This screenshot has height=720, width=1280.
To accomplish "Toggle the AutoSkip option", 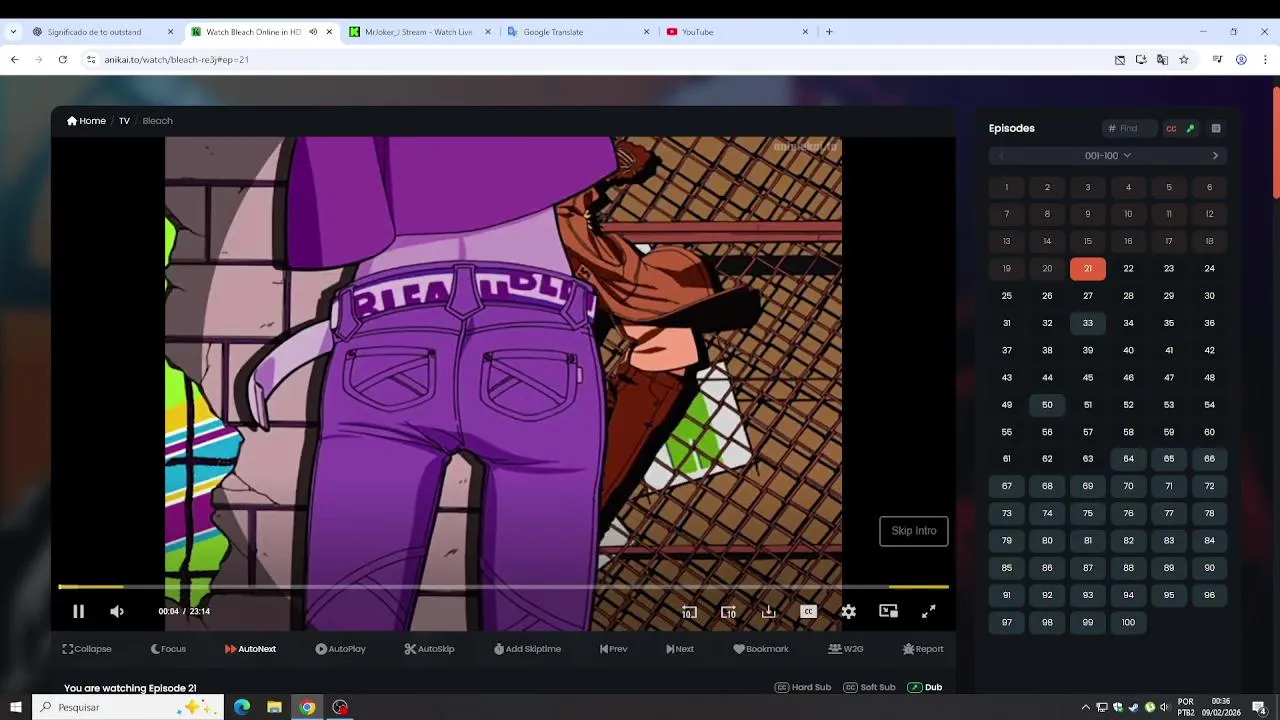I will (429, 649).
